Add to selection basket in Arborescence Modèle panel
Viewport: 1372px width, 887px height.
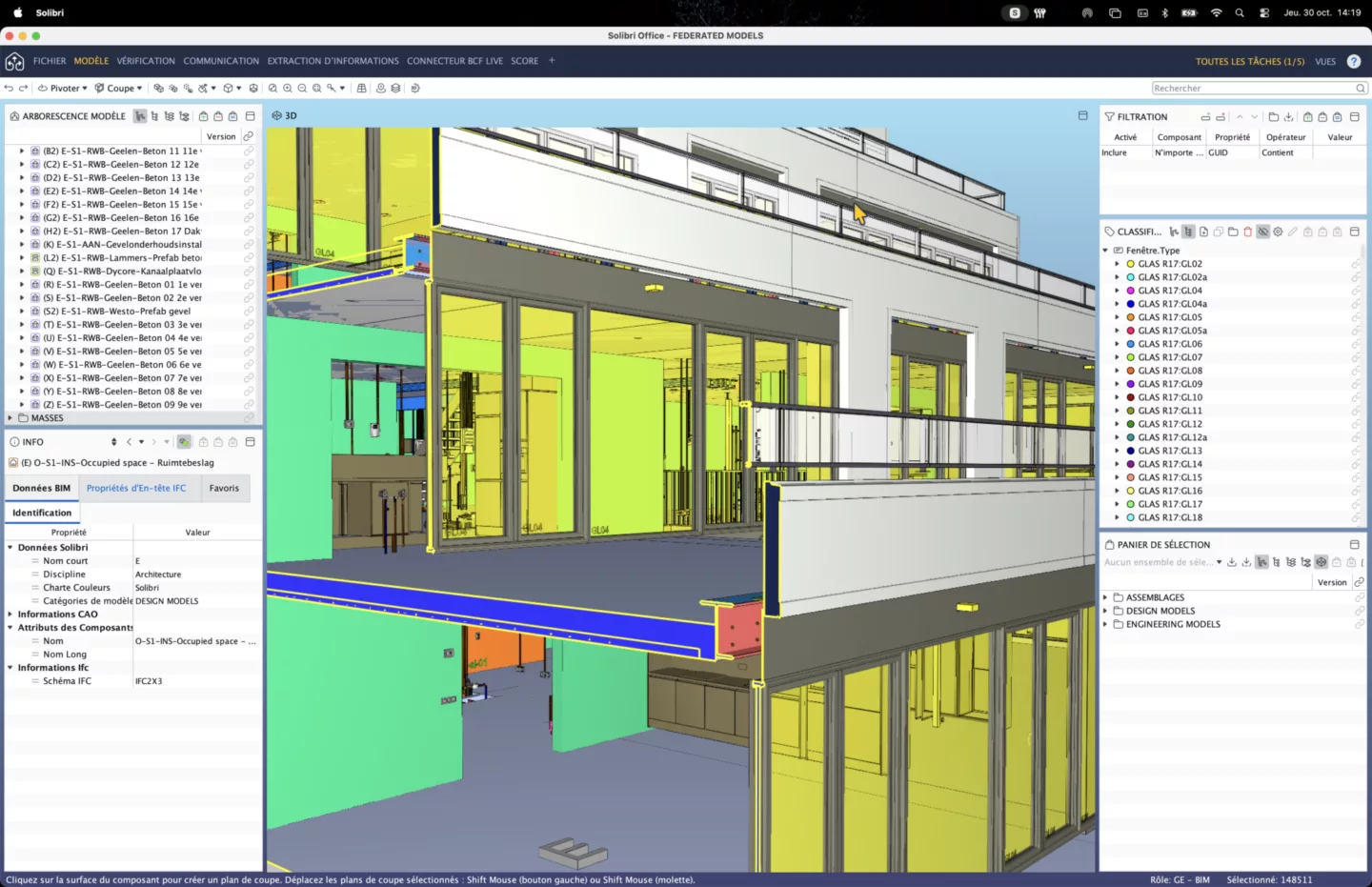[x=203, y=116]
